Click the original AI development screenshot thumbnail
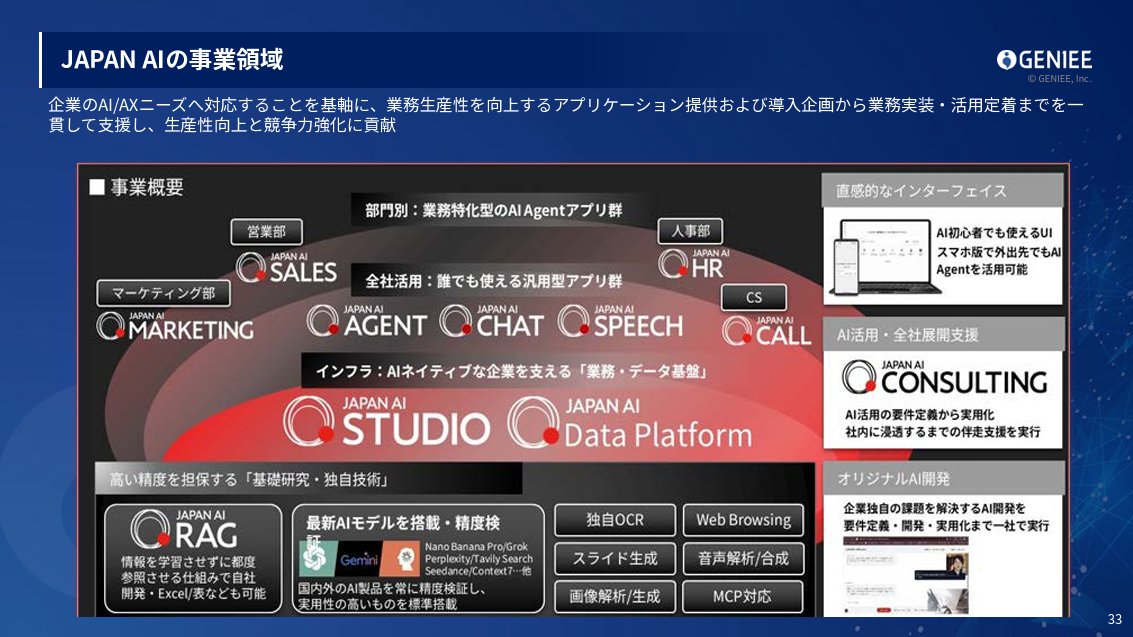The image size is (1133, 637). tap(906, 575)
